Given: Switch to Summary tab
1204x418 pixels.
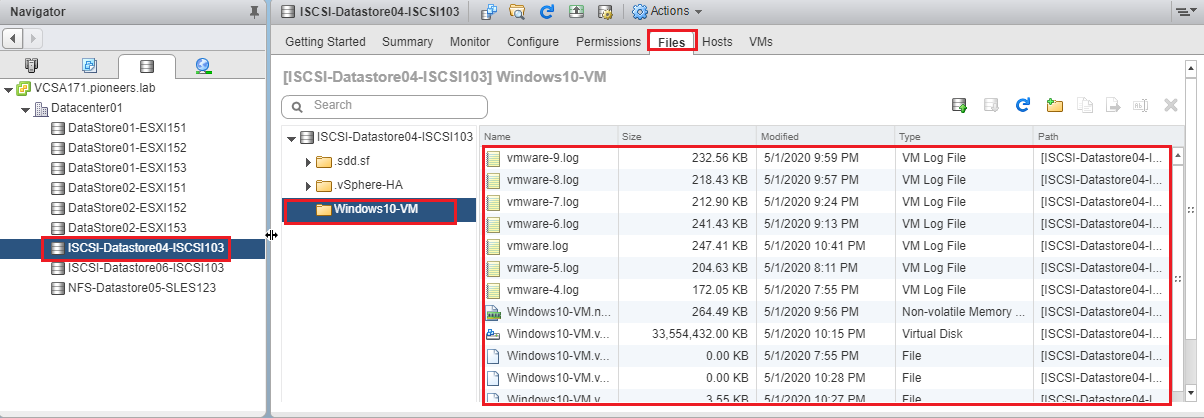Looking at the screenshot, I should (x=407, y=42).
